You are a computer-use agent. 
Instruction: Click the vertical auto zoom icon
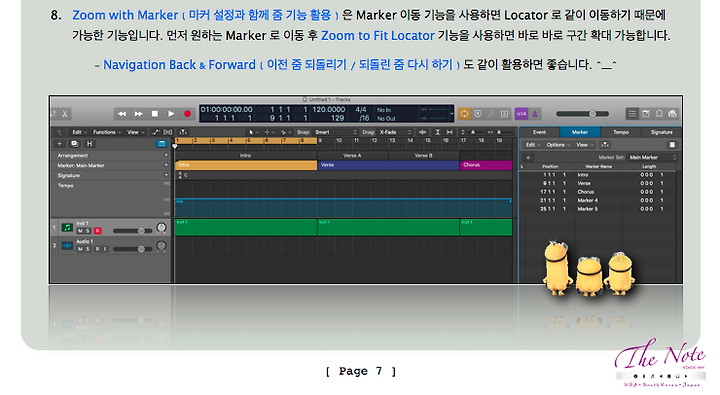pos(438,132)
